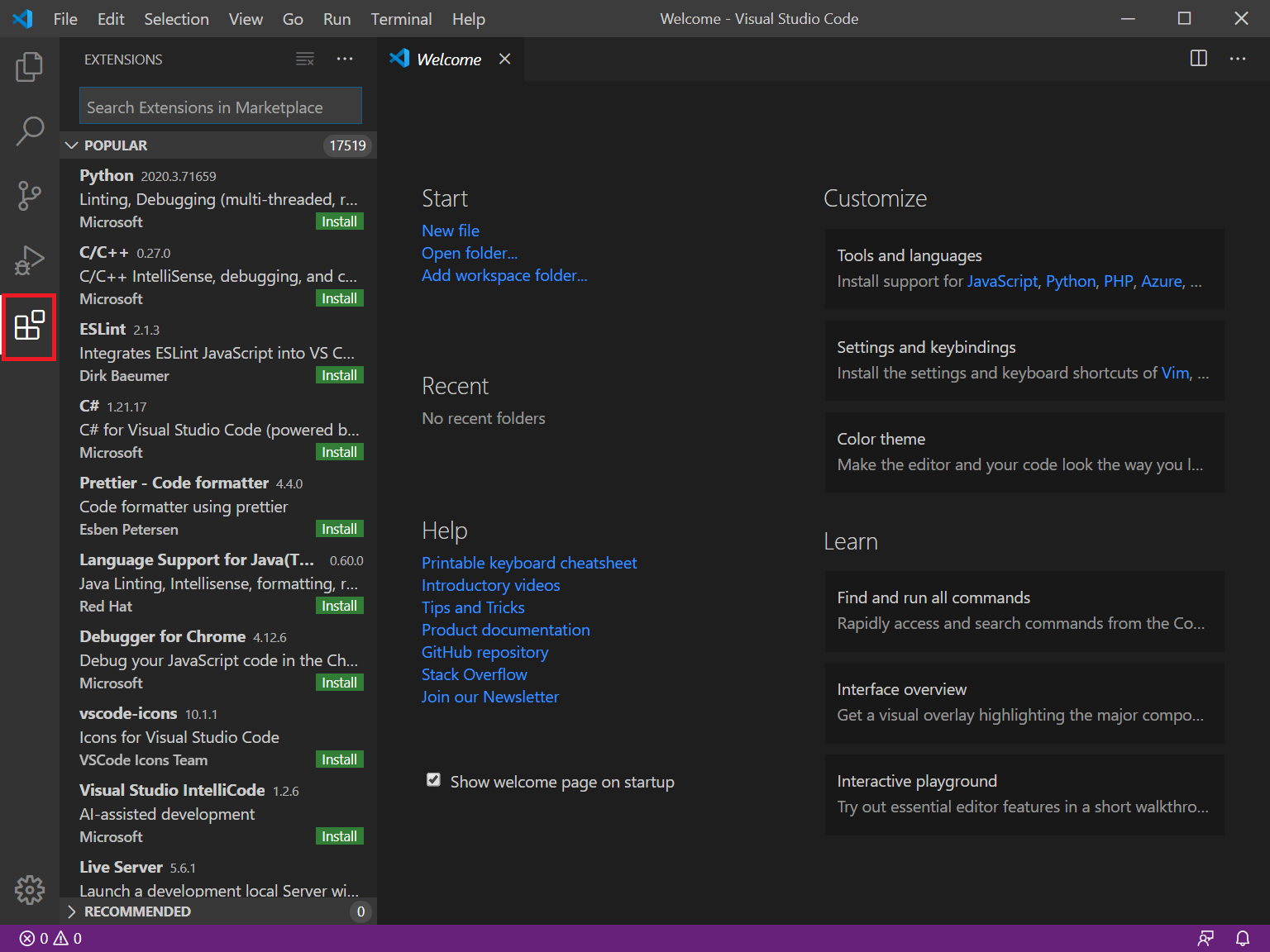This screenshot has height=952, width=1270.
Task: Clear extensions search results icon
Action: coord(305,59)
